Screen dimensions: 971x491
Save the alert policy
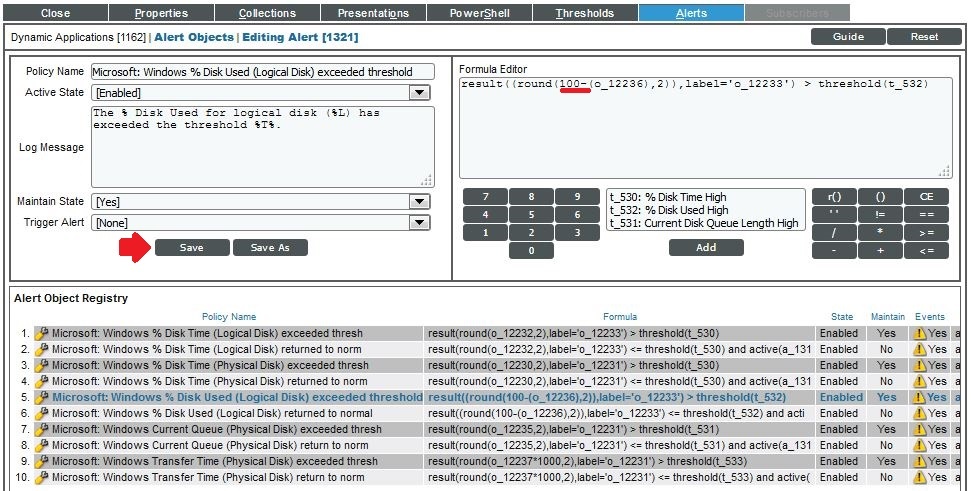(x=191, y=247)
